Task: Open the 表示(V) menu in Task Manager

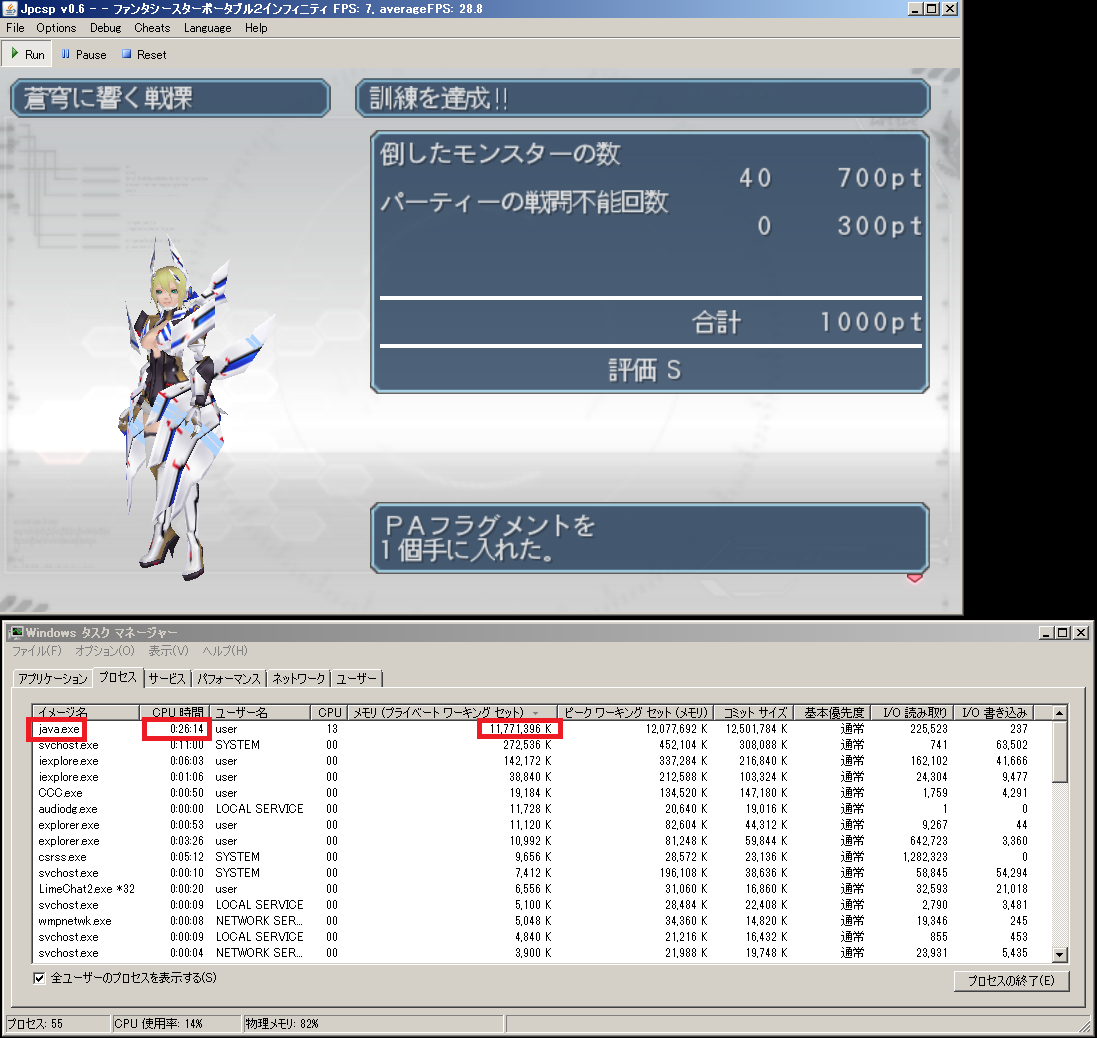Action: pyautogui.click(x=168, y=651)
